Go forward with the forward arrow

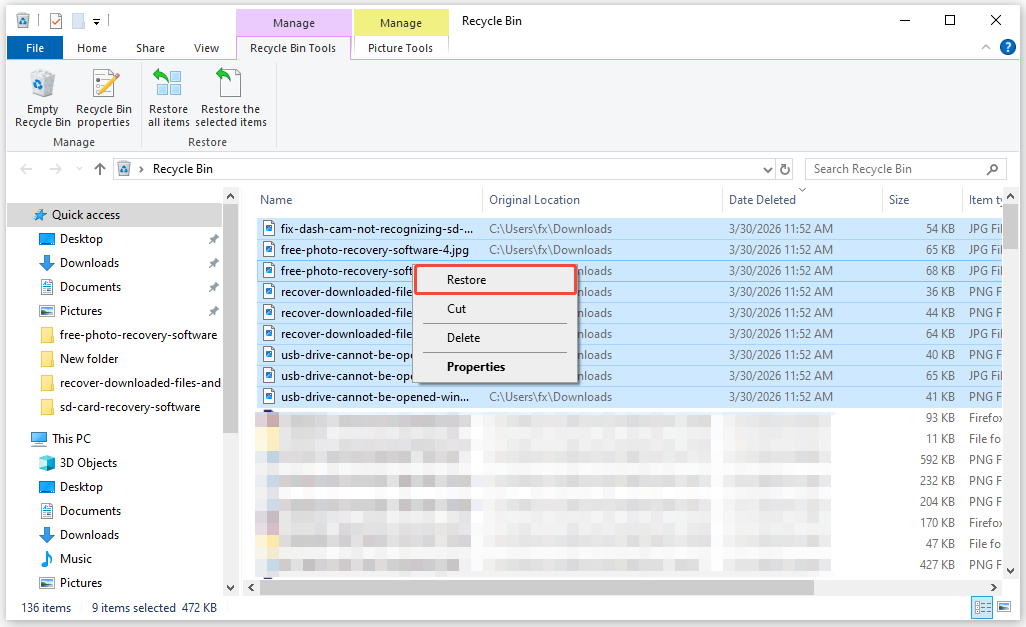(x=56, y=169)
